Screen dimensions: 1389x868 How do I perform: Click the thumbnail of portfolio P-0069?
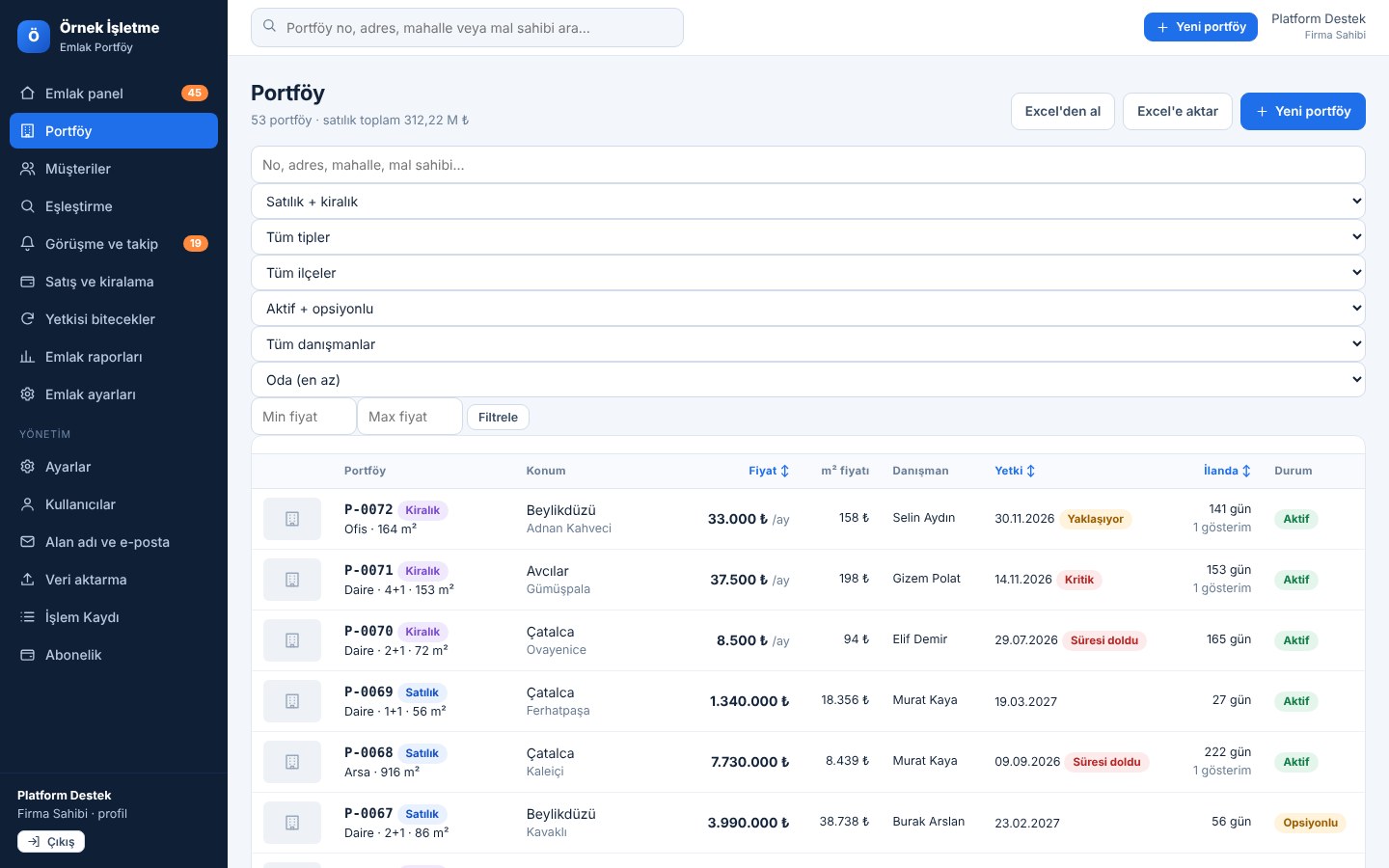tap(292, 701)
